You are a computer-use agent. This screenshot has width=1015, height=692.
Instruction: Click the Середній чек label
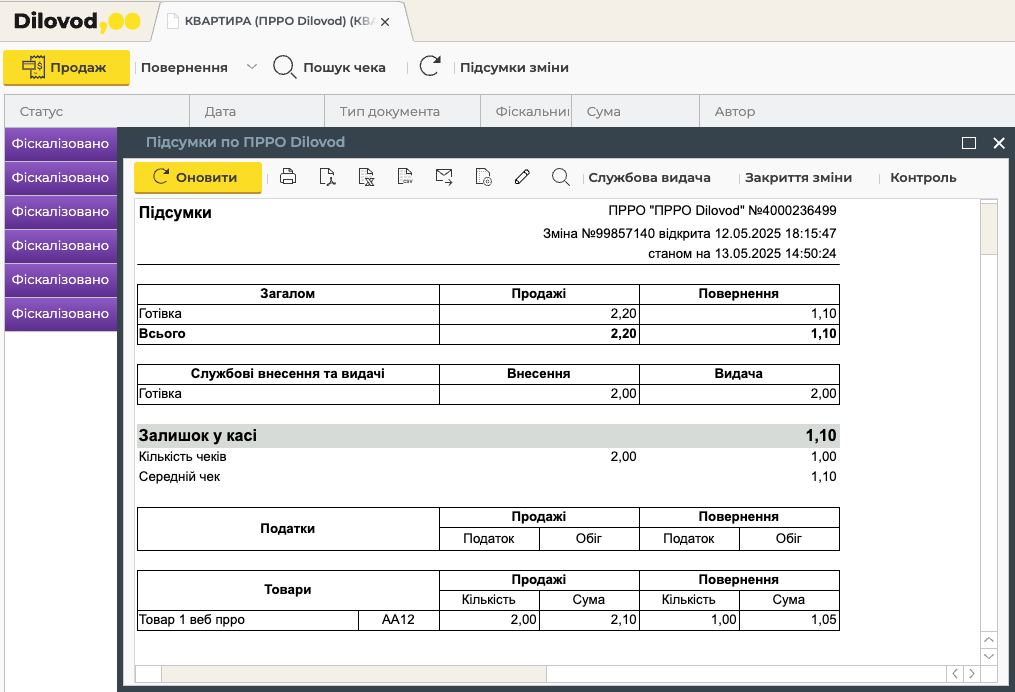point(179,476)
